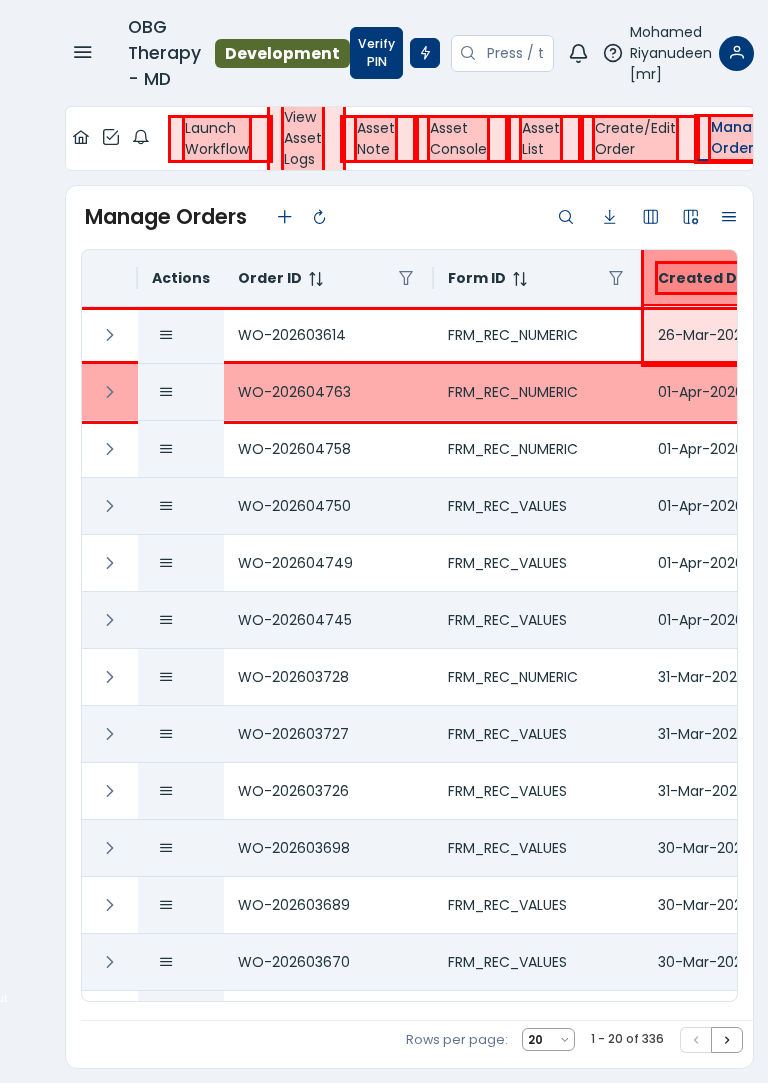Expand row for order WO-202604750
This screenshot has width=768, height=1083.
[110, 506]
